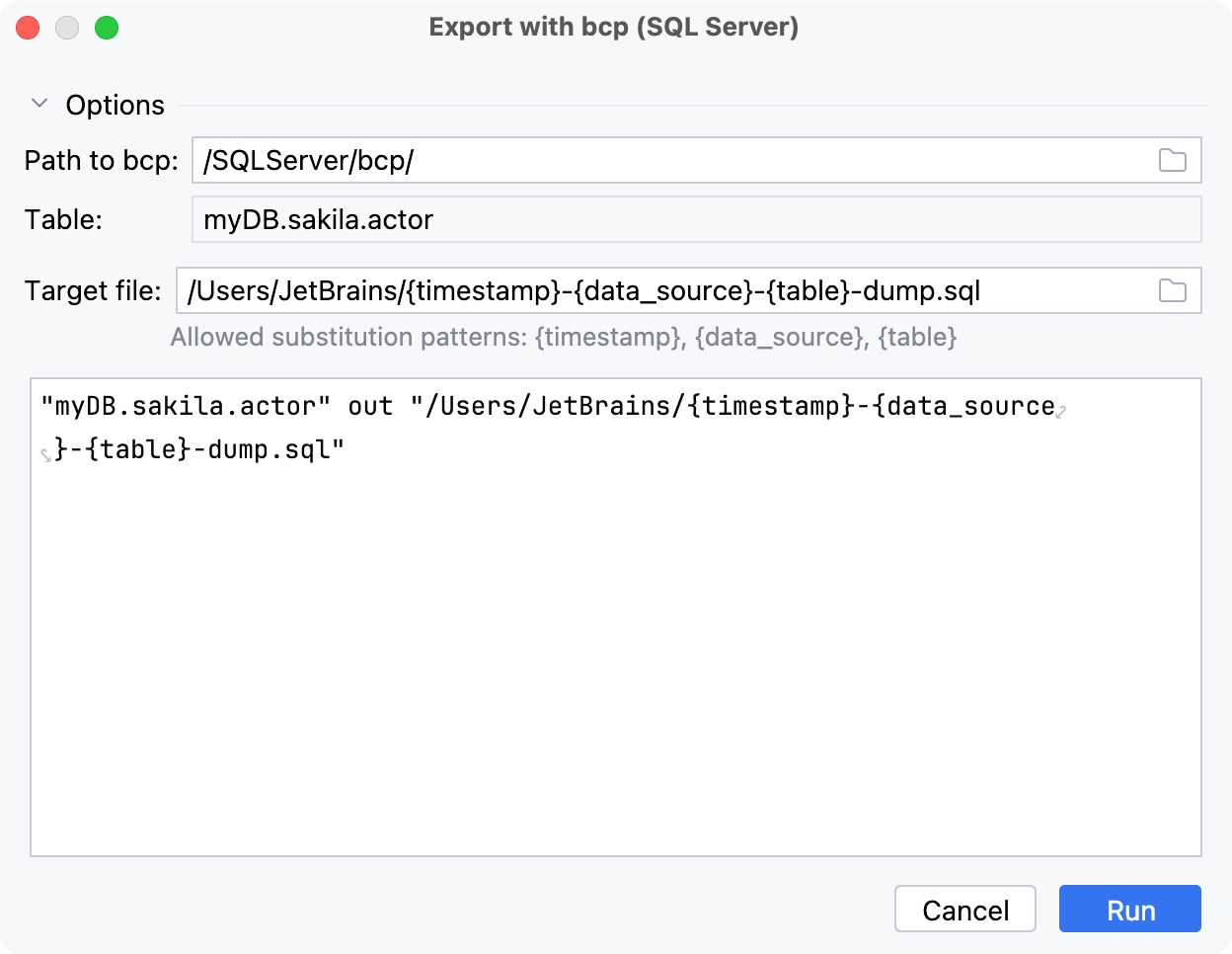This screenshot has height=954, width=1232.
Task: Cancel the export dialog
Action: 964,909
